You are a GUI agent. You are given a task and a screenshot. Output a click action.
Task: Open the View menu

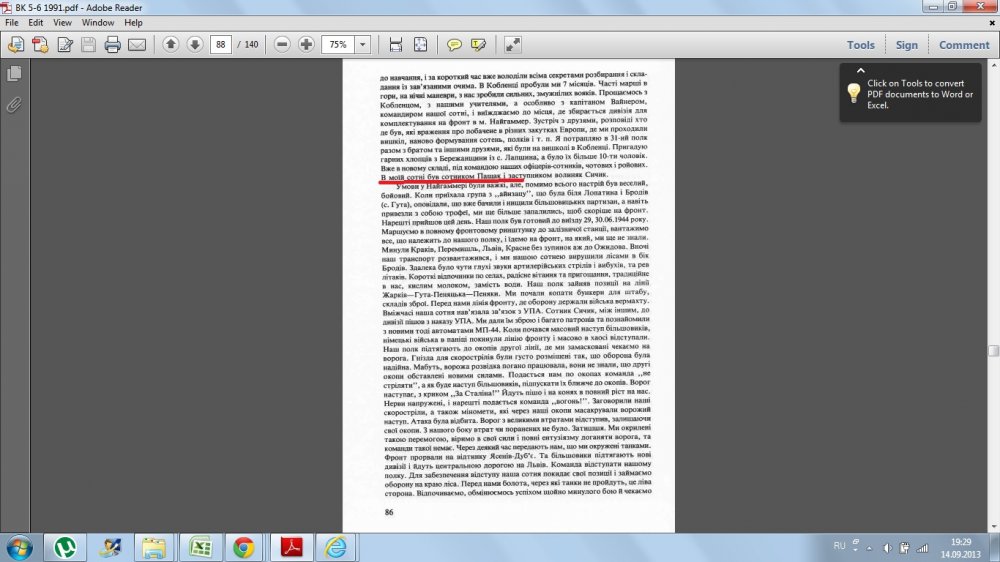[x=62, y=22]
